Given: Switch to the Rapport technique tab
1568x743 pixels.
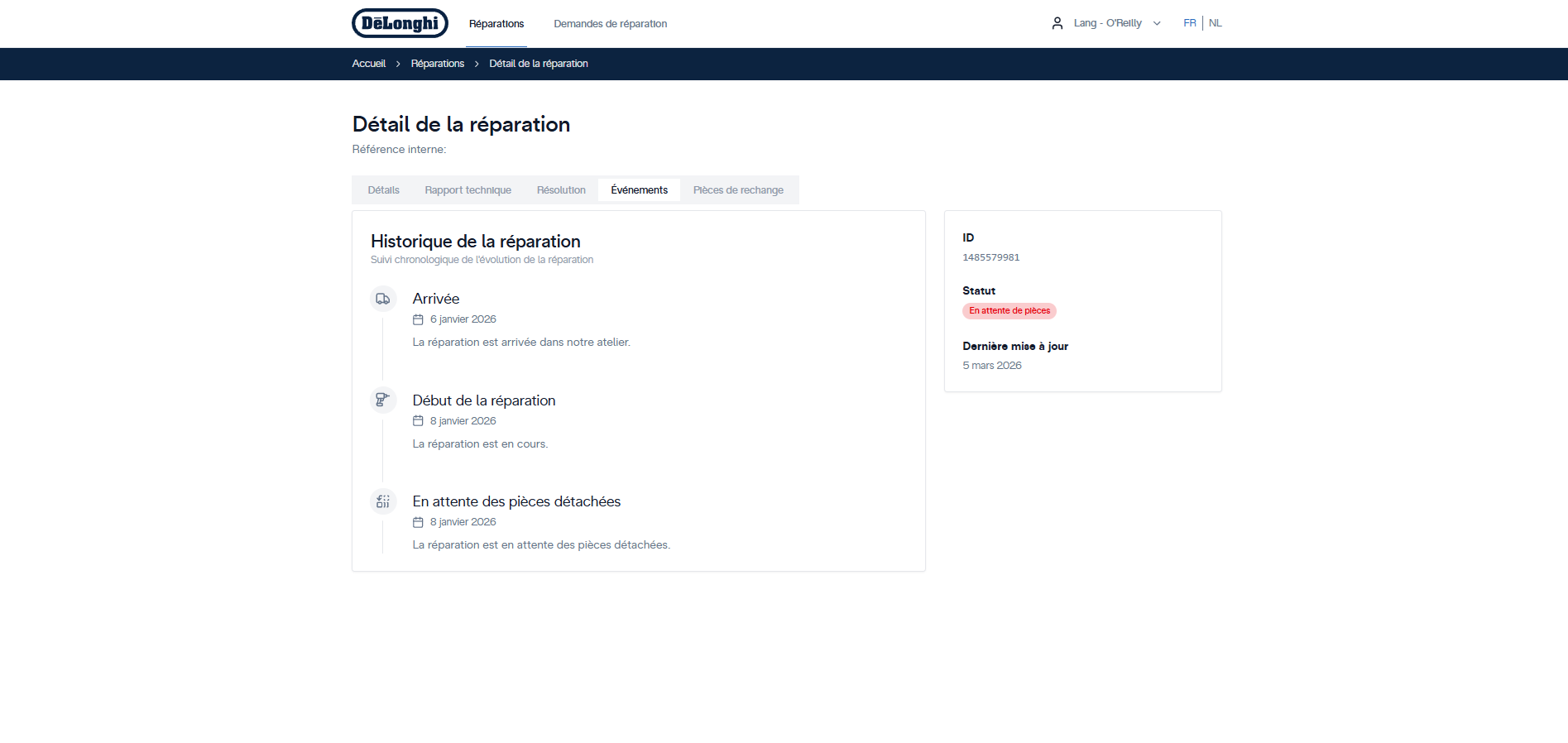Looking at the screenshot, I should 468,190.
